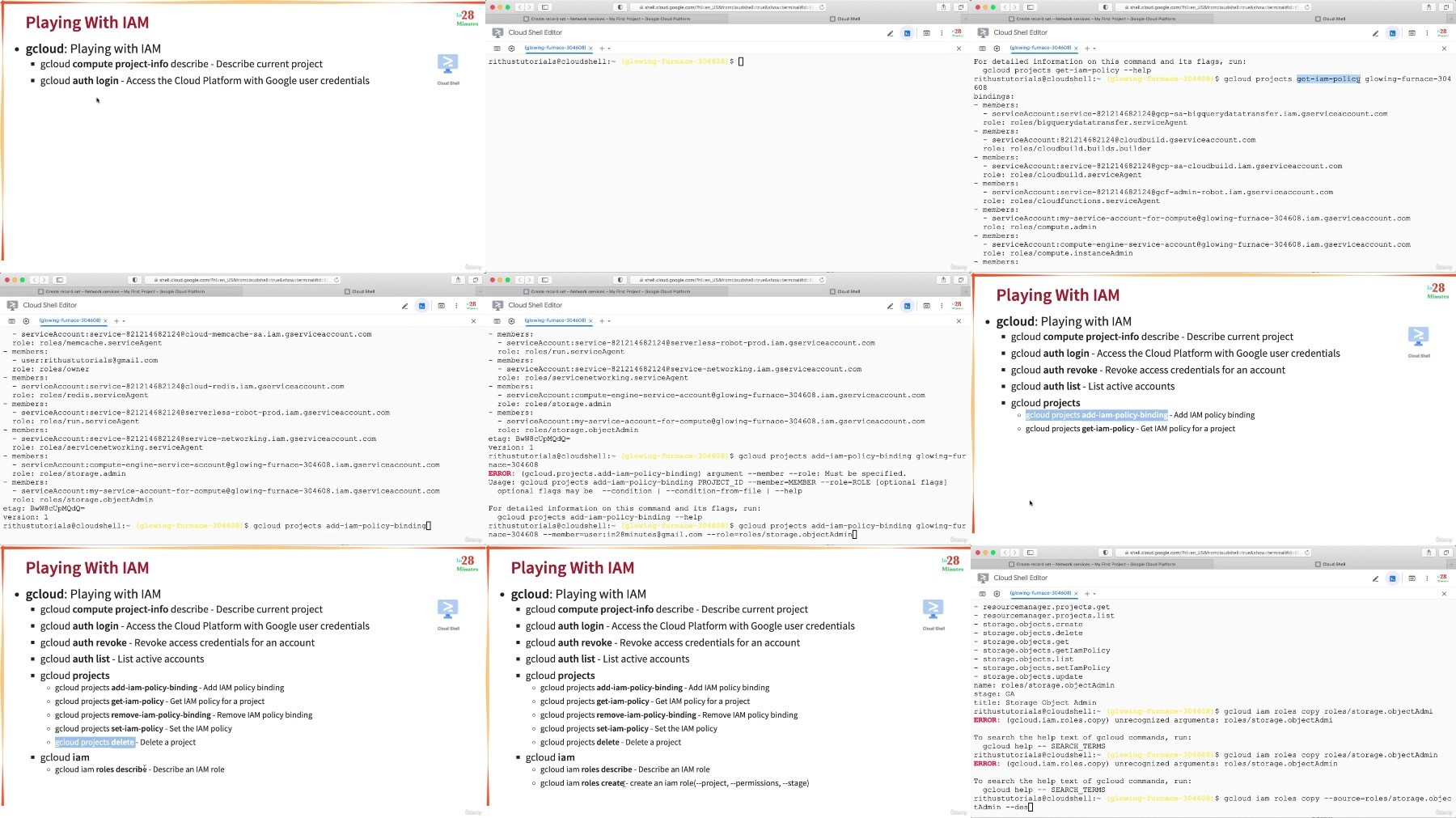Toggle Safari sidebar in the cloud-memcache frame

pyautogui.click(x=59, y=280)
